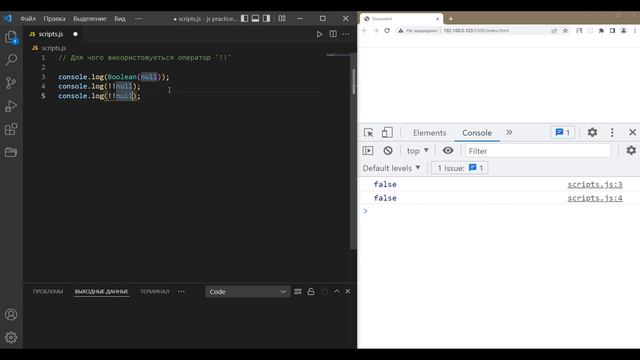Viewport: 640px width, 360px height.
Task: Open a new browser tab
Action: pos(451,19)
